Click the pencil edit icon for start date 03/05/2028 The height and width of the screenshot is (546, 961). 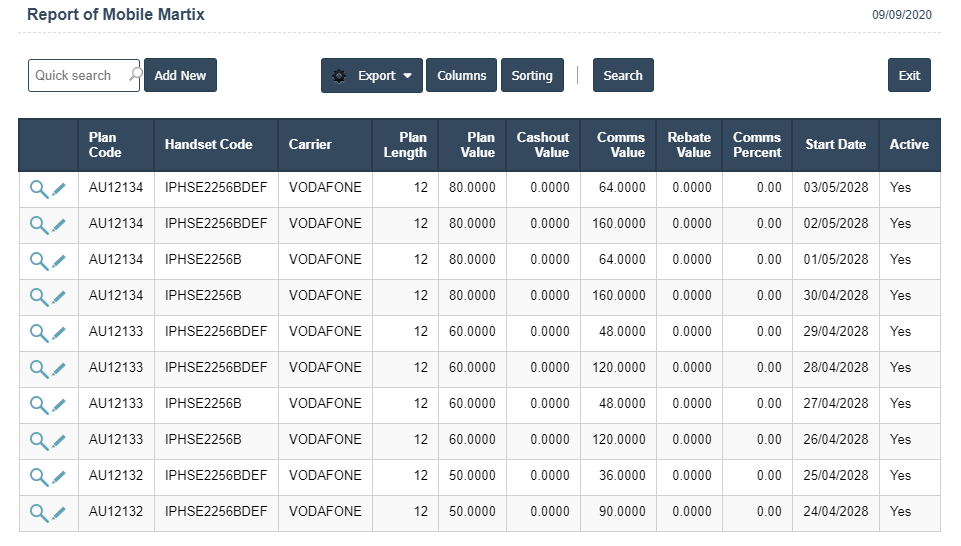[59, 189]
